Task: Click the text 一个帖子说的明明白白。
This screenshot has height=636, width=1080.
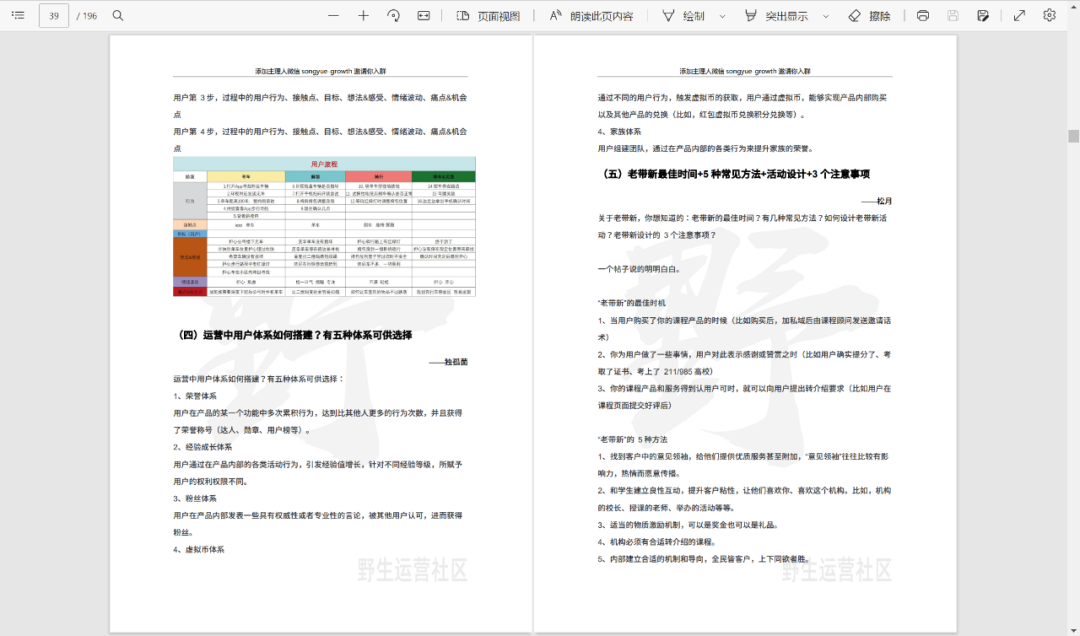Action: (x=640, y=269)
